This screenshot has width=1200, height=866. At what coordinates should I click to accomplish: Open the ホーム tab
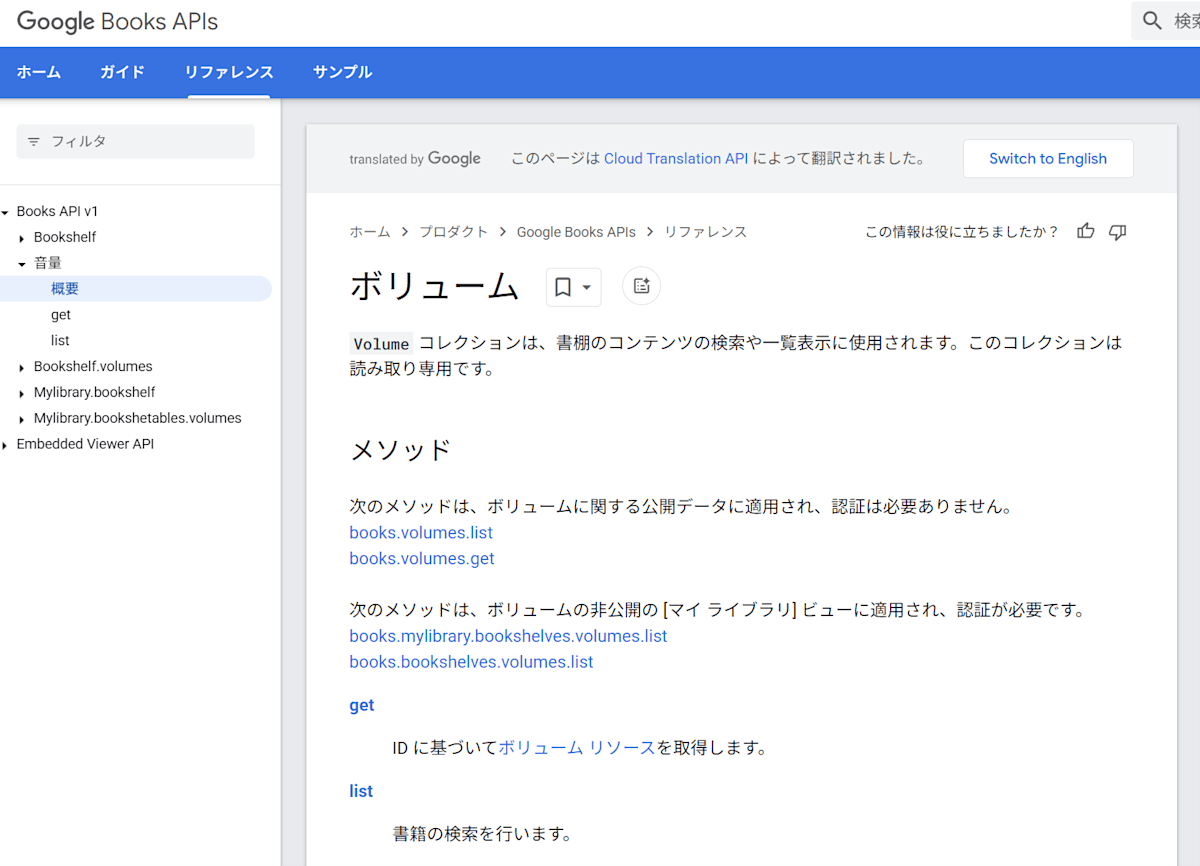tap(39, 72)
